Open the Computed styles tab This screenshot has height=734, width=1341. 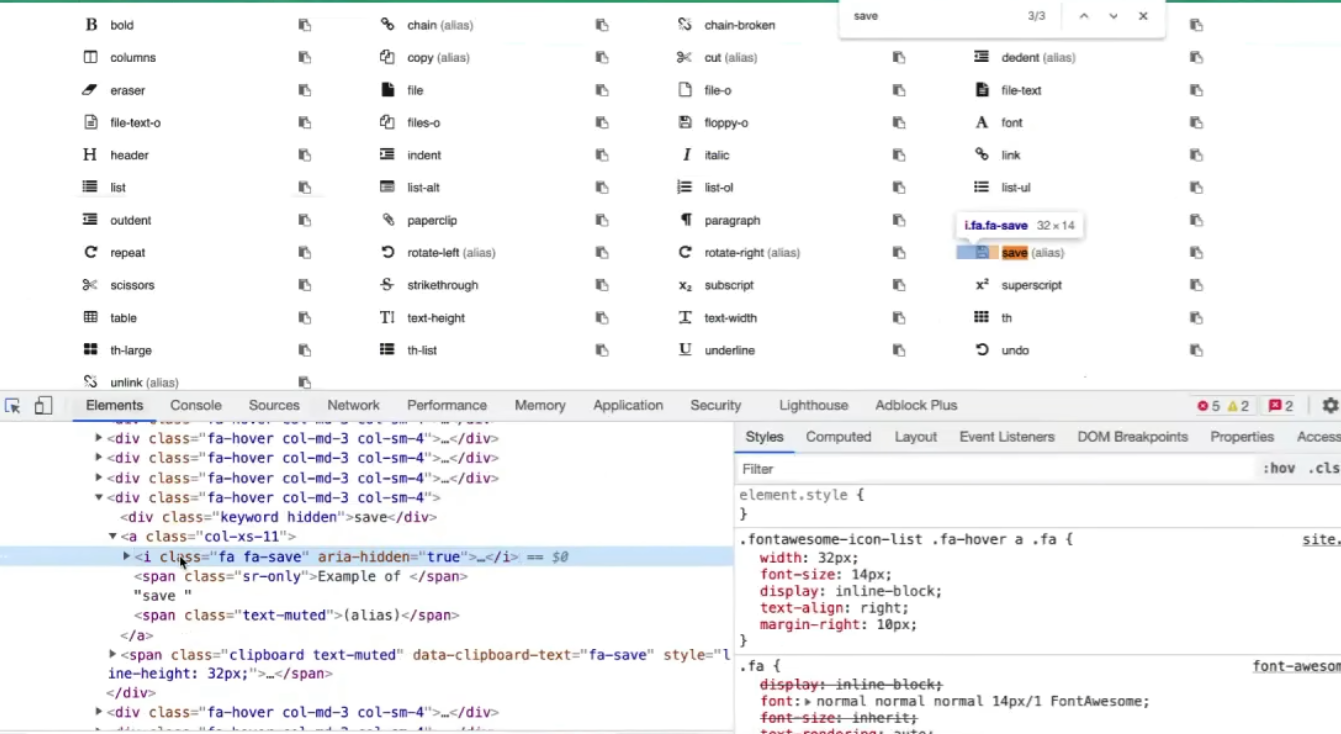tap(838, 437)
